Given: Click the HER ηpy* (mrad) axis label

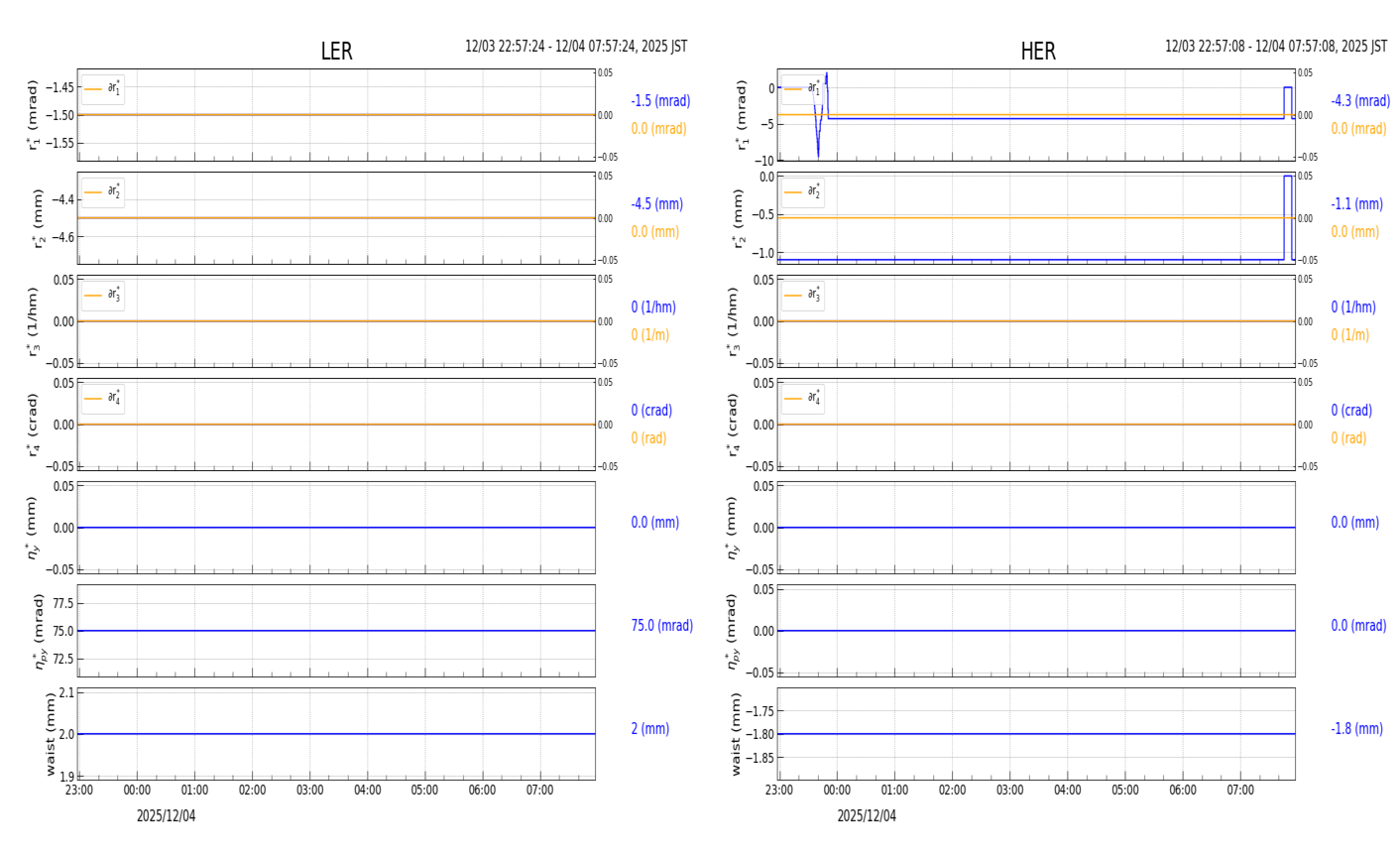Looking at the screenshot, I should (x=734, y=631).
